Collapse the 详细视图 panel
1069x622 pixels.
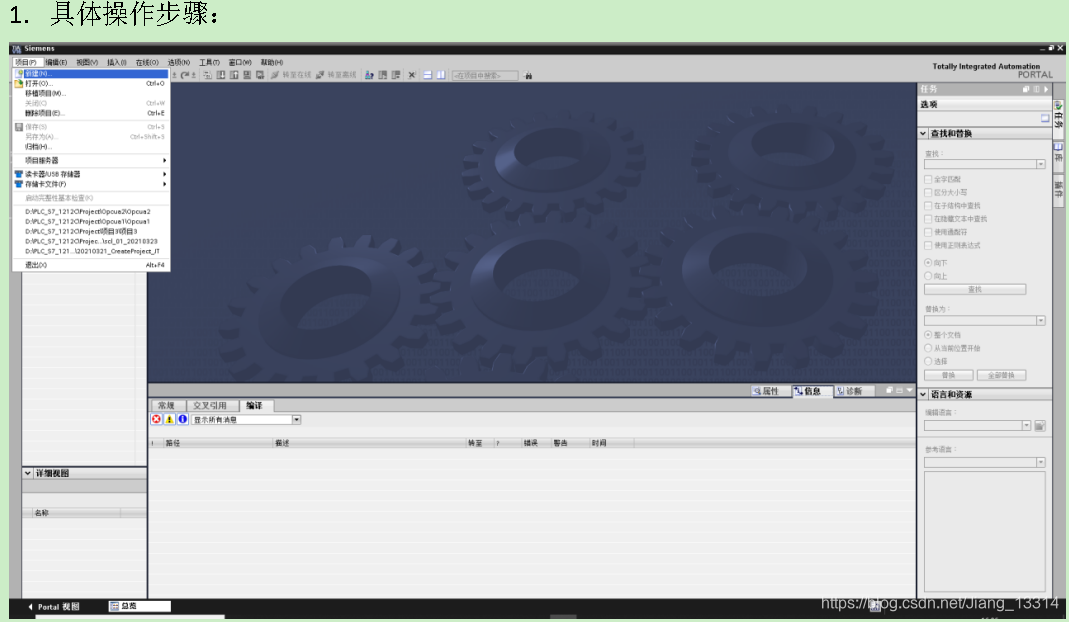point(27,473)
